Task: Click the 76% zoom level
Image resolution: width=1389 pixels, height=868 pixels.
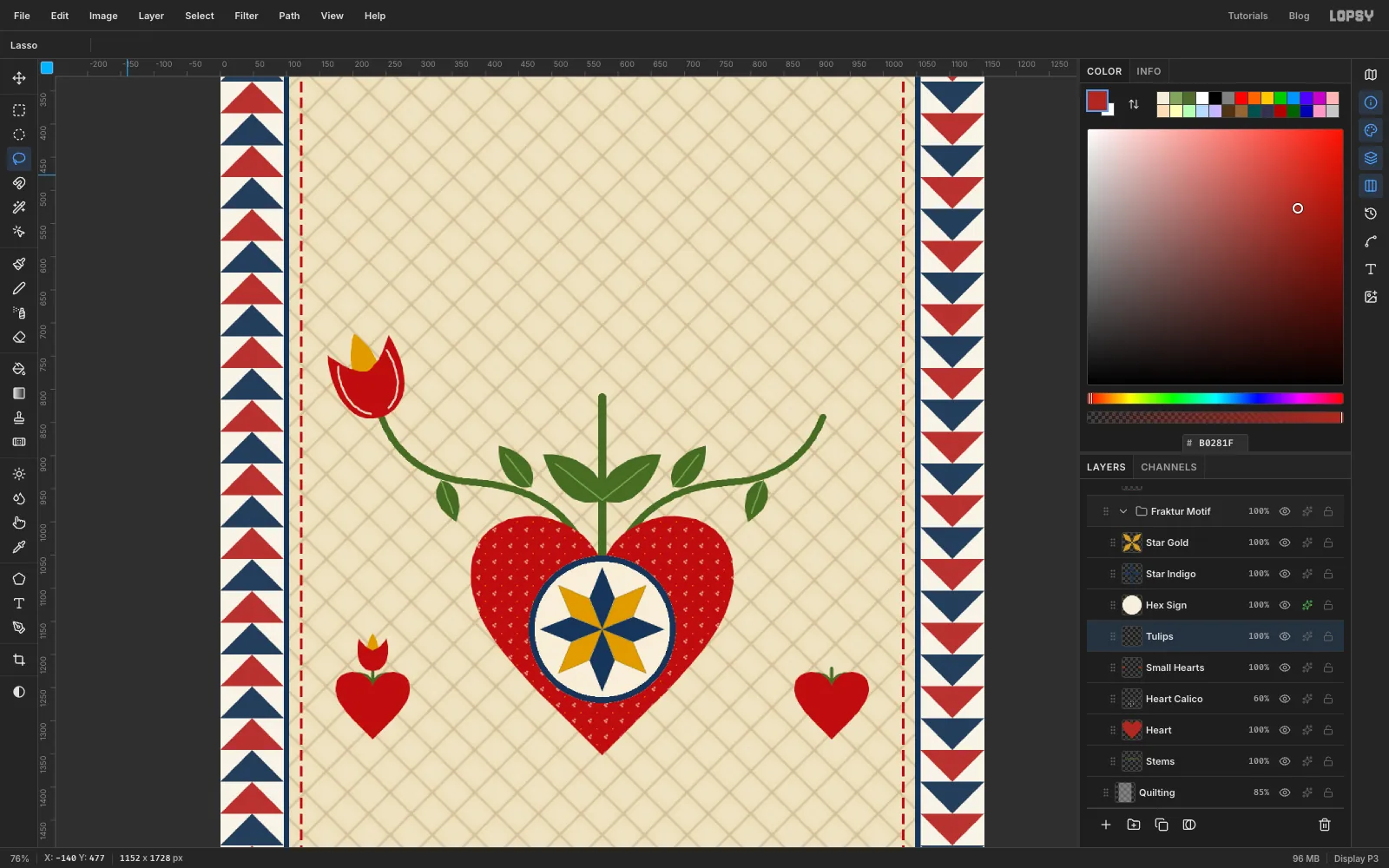Action: tap(19, 858)
